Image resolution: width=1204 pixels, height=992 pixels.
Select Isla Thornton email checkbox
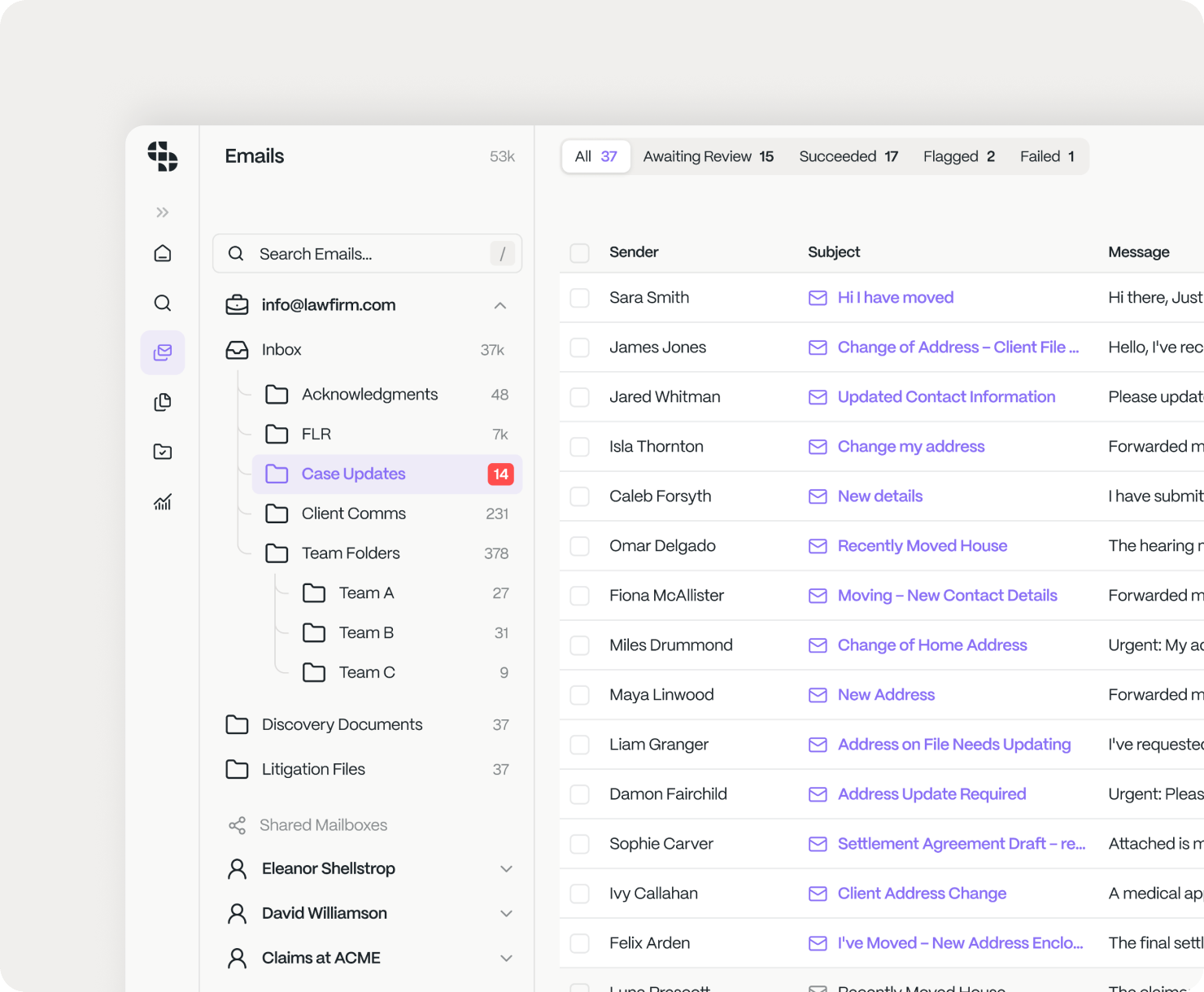pyautogui.click(x=579, y=447)
